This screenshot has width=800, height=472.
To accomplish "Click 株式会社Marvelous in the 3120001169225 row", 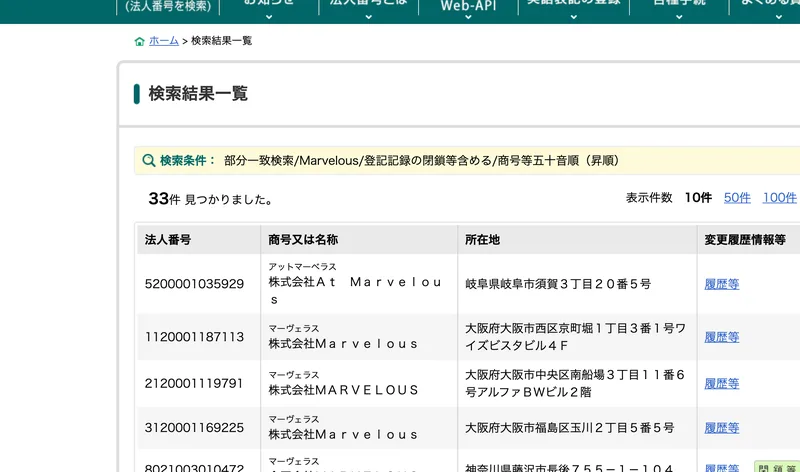I will (343, 435).
